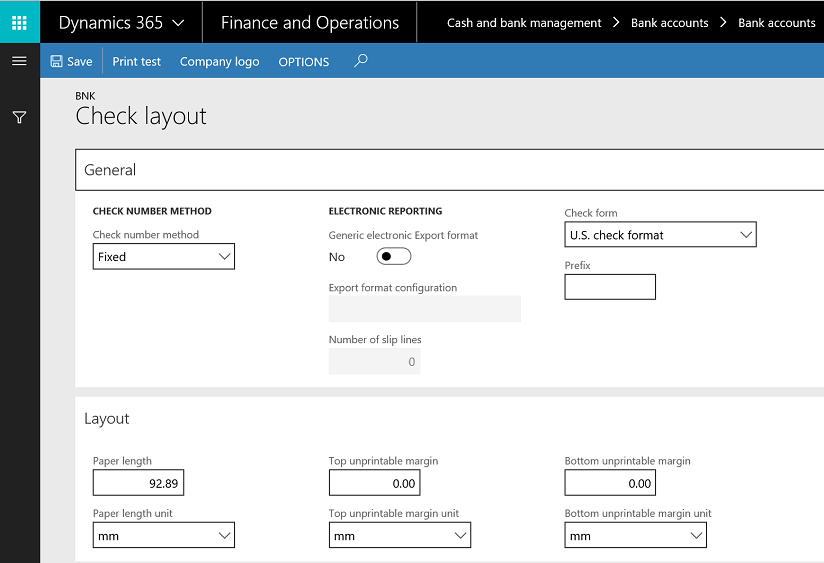Click Company logo button
This screenshot has width=824, height=563.
point(220,62)
